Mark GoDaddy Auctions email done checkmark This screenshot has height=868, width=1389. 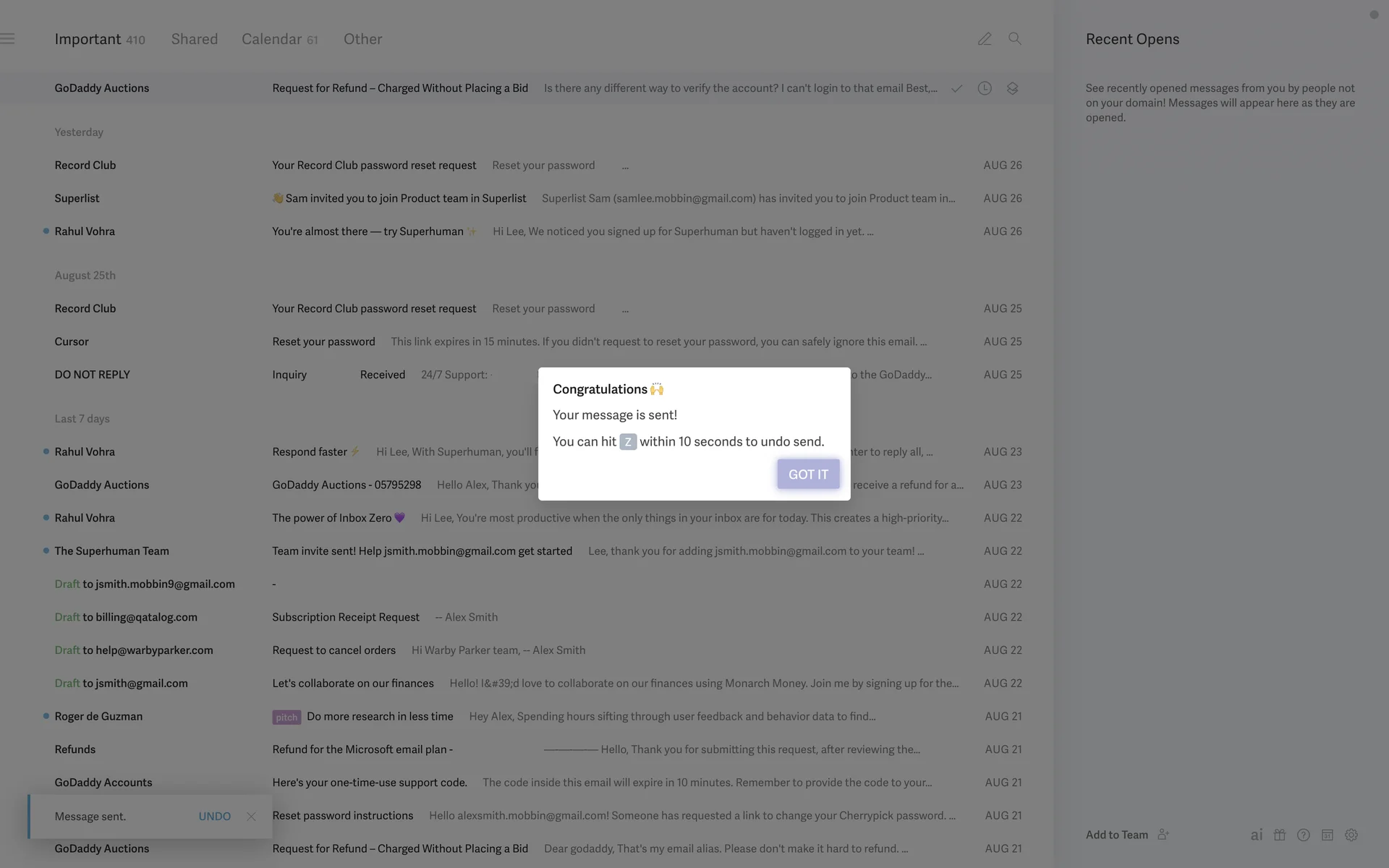tap(956, 88)
